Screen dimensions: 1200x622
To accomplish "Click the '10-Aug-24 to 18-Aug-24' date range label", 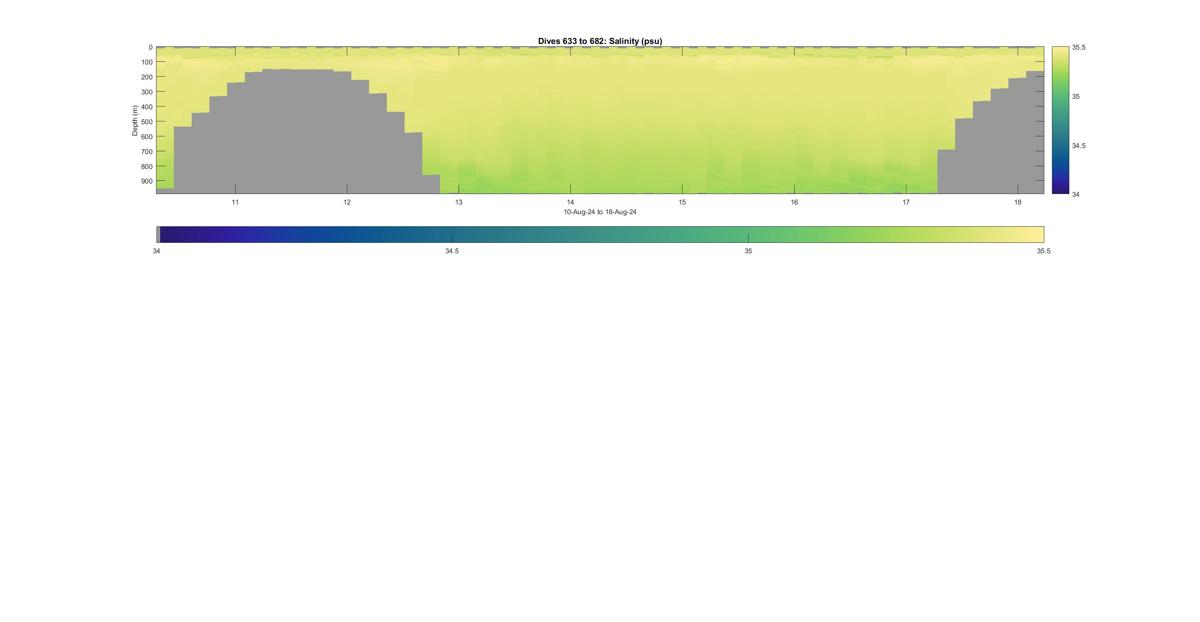I will 600,212.
